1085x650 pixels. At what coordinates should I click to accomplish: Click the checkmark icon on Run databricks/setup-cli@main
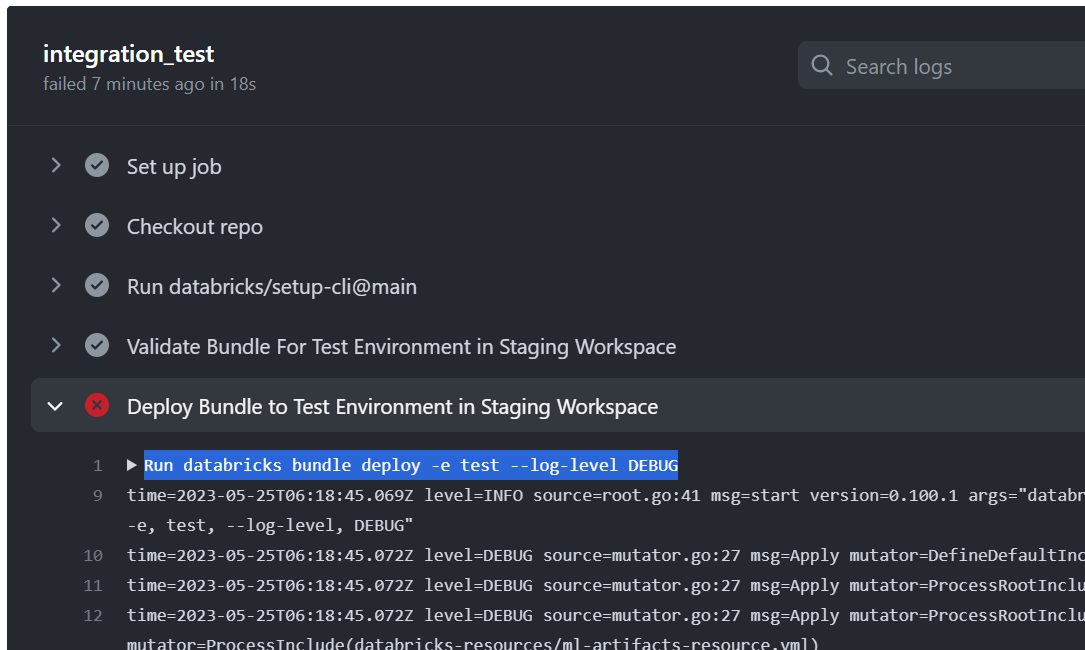click(96, 285)
